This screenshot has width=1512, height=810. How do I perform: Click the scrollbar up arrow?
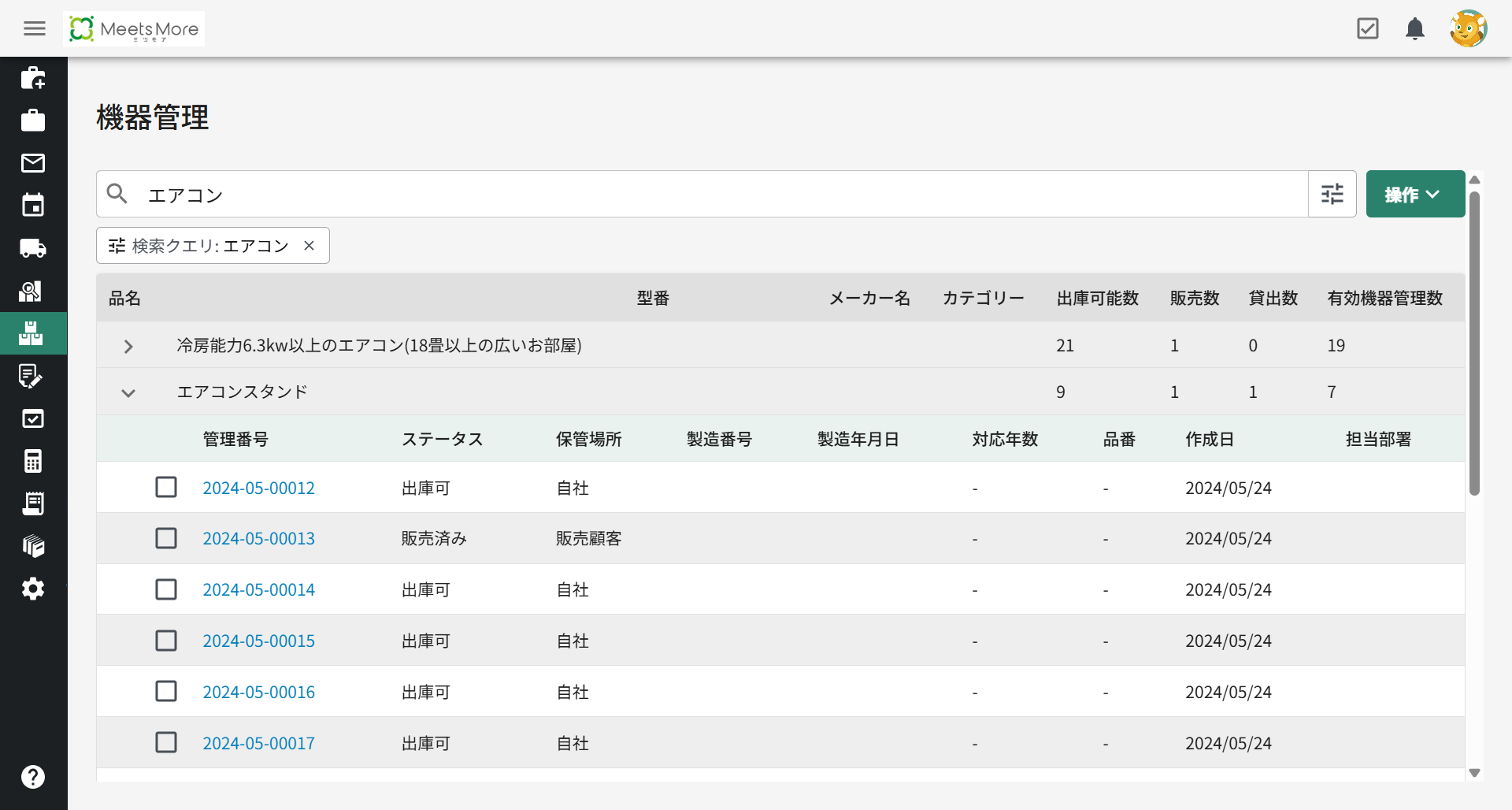[1475, 180]
